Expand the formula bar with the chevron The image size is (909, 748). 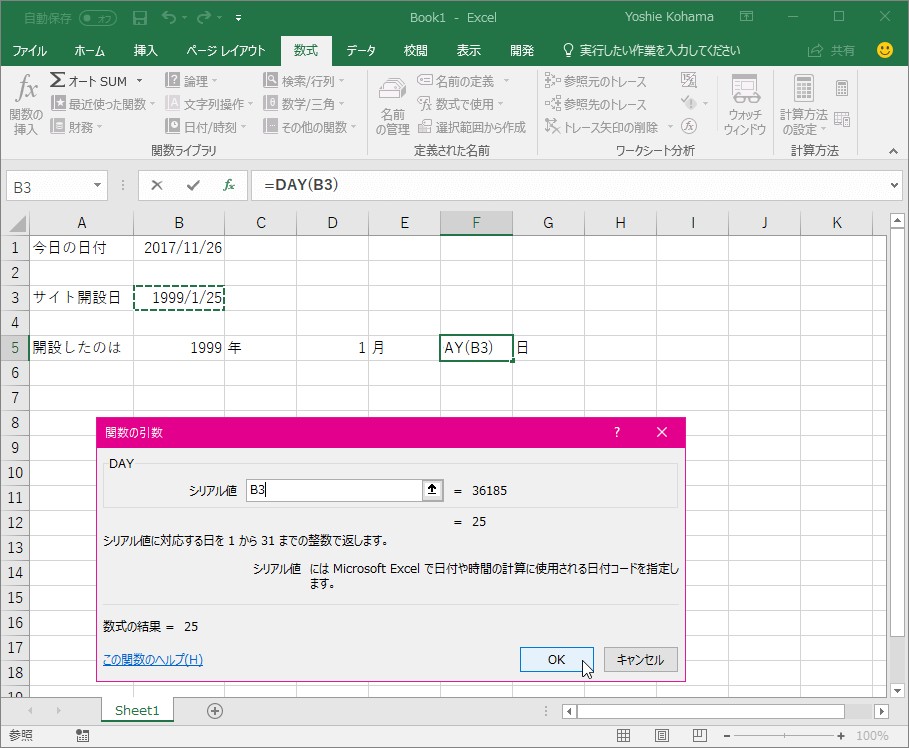pyautogui.click(x=894, y=185)
